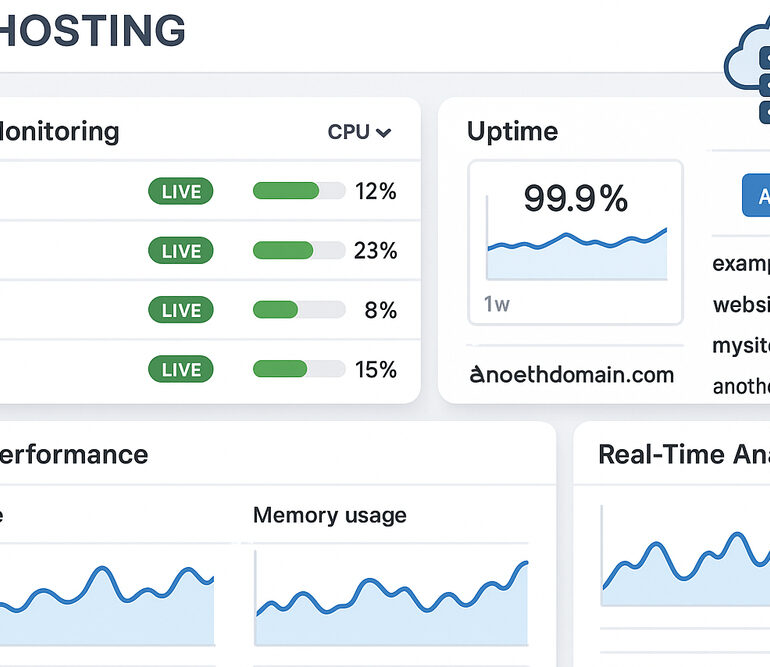Select the website domain starting with "examp"
The image size is (770, 667).
(741, 264)
